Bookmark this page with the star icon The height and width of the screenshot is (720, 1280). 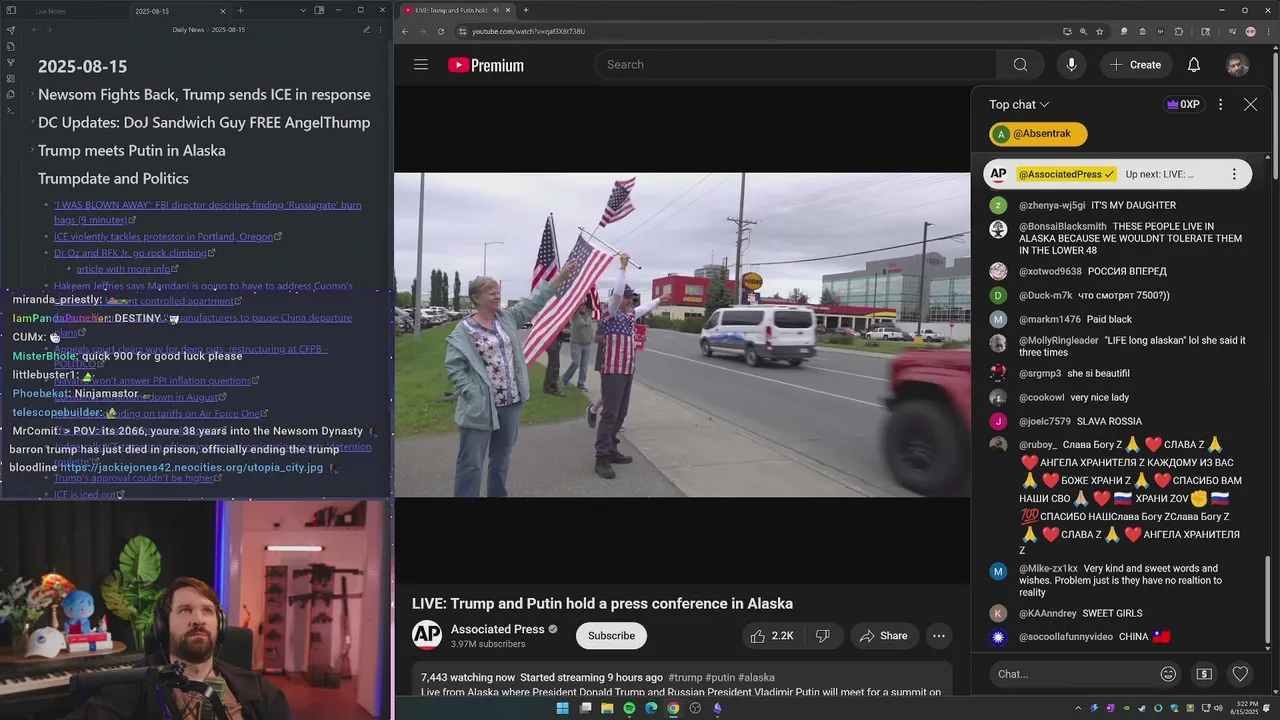click(x=1100, y=31)
